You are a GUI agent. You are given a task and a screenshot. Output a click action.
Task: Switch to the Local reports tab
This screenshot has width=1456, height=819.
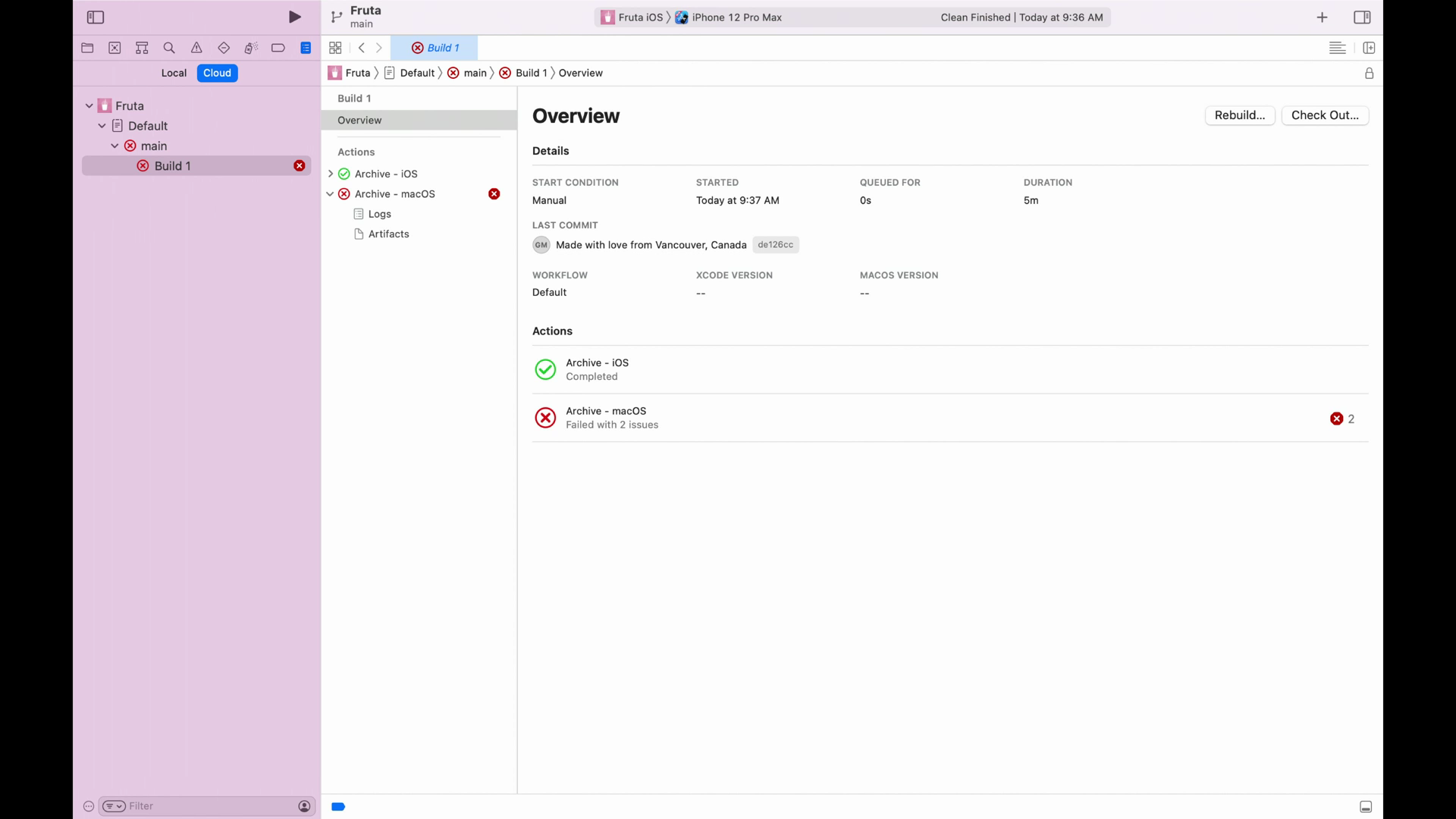pyautogui.click(x=174, y=73)
